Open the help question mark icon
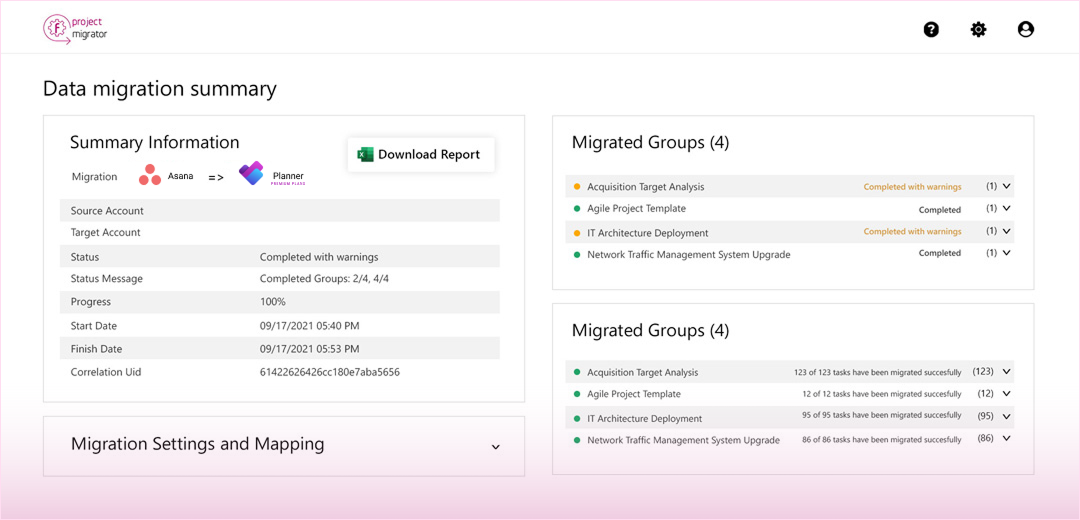 point(931,30)
